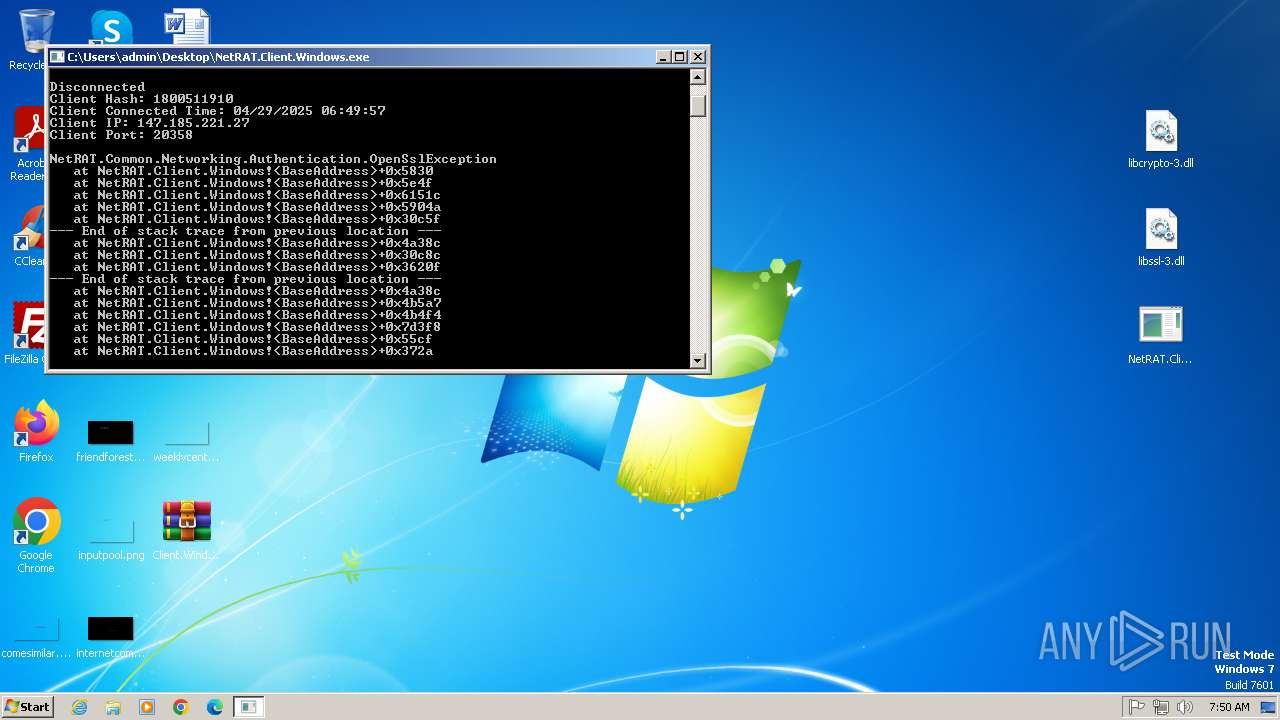1280x720 pixels.
Task: Click the 'Disconnected' line in console
Action: point(97,87)
